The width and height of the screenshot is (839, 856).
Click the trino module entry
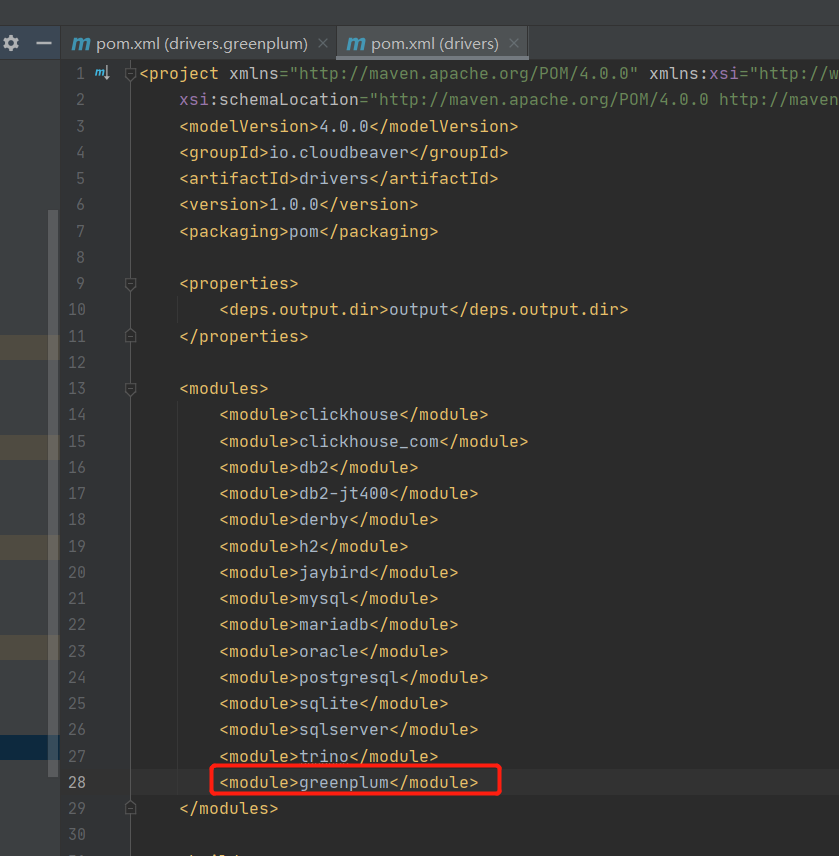point(329,756)
